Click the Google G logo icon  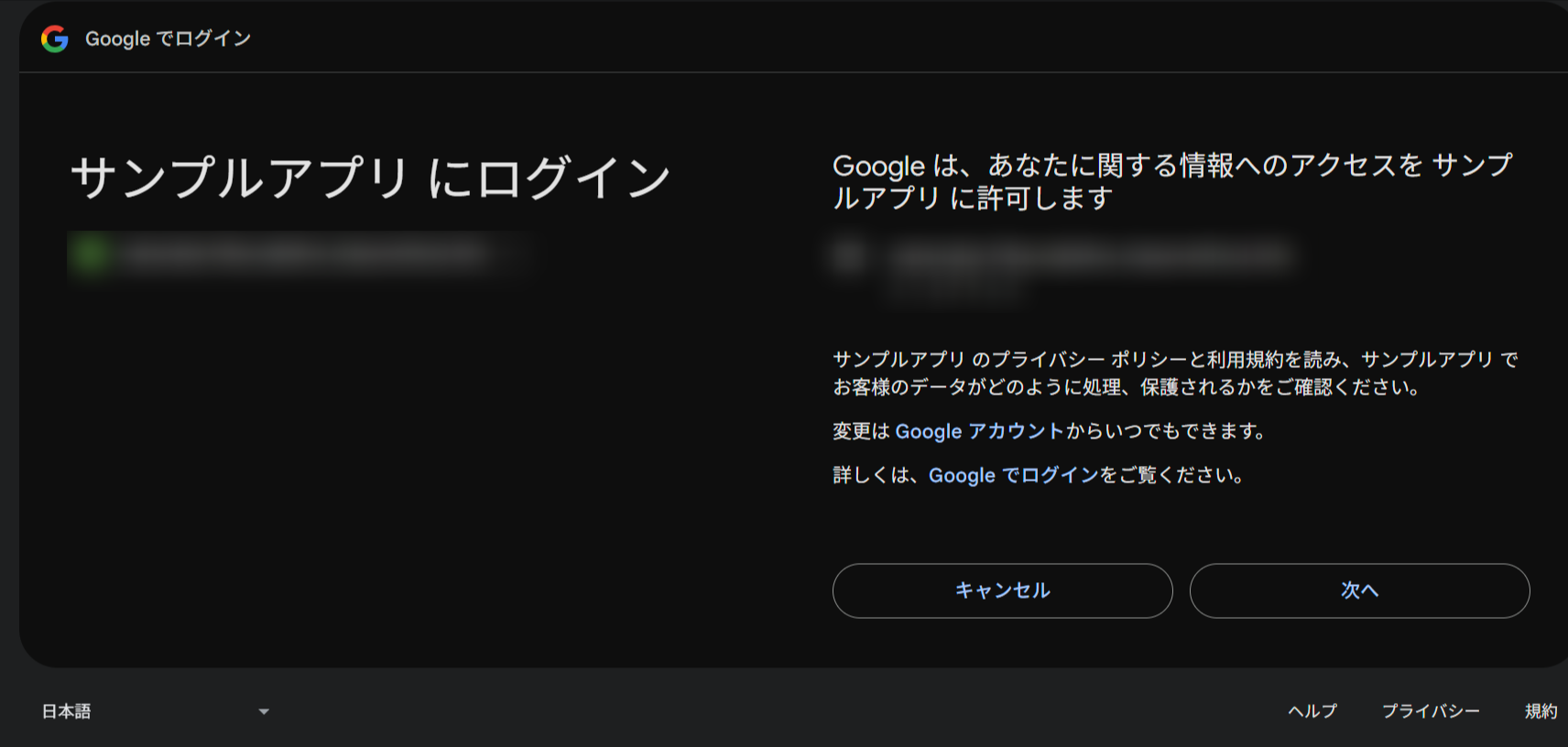55,38
